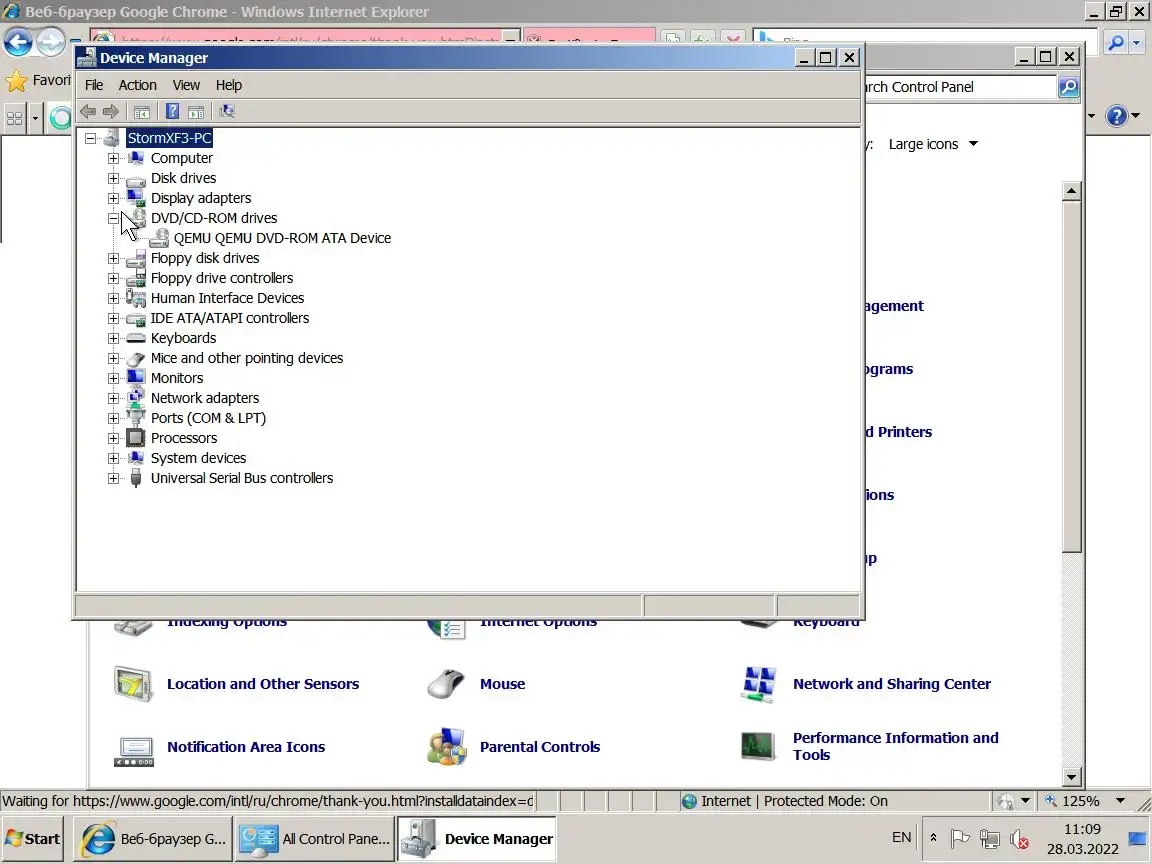The height and width of the screenshot is (864, 1152).
Task: Expand the IDE ATA/ATAPI controllers node
Action: pos(113,318)
